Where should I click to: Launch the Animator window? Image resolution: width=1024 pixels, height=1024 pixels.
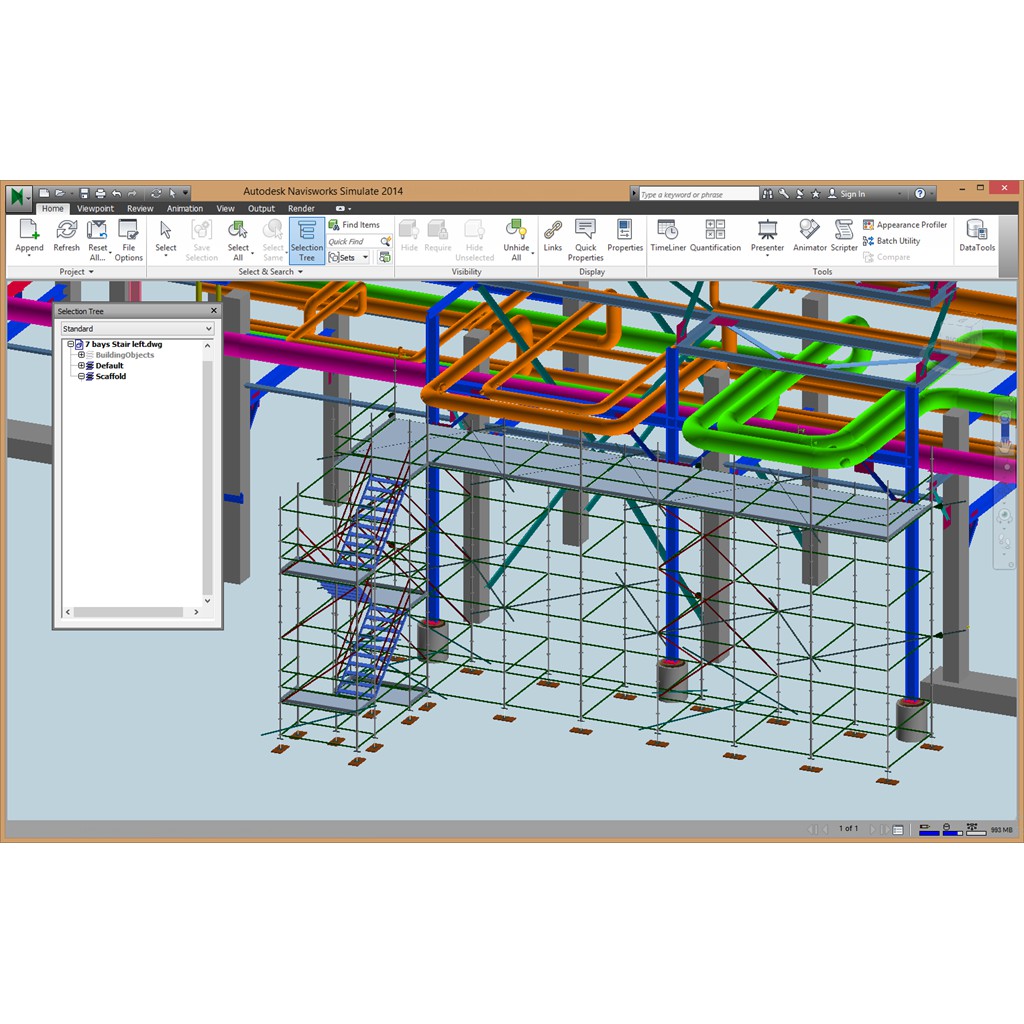click(x=810, y=236)
